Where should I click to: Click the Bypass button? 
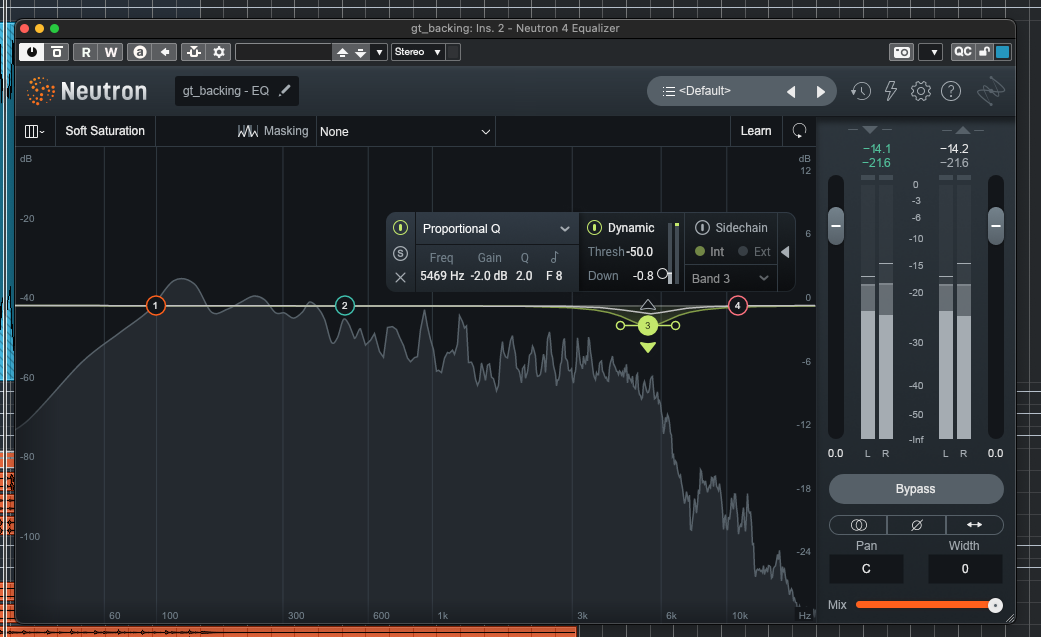916,489
